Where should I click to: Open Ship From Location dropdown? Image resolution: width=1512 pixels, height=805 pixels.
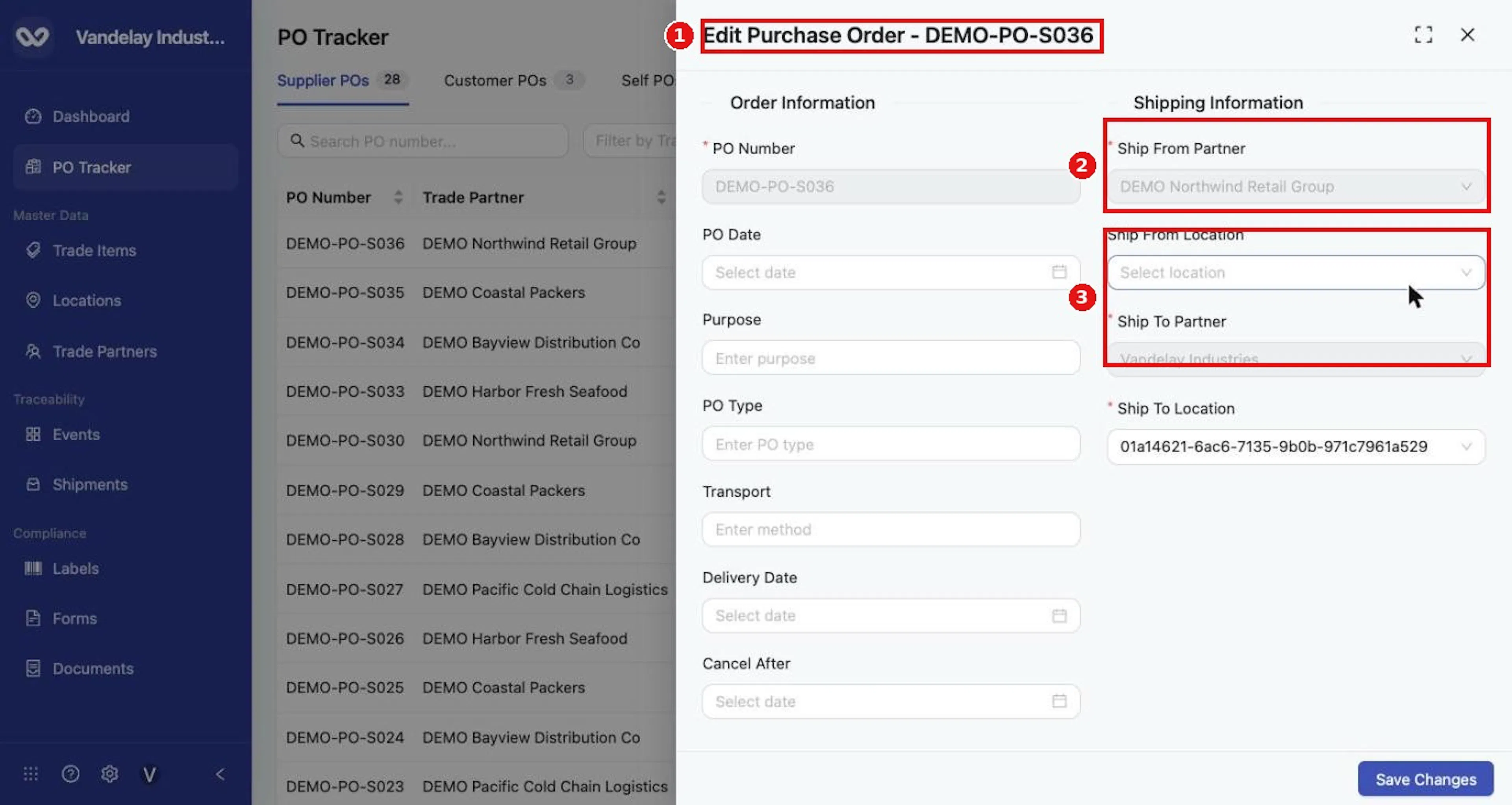[1296, 273]
